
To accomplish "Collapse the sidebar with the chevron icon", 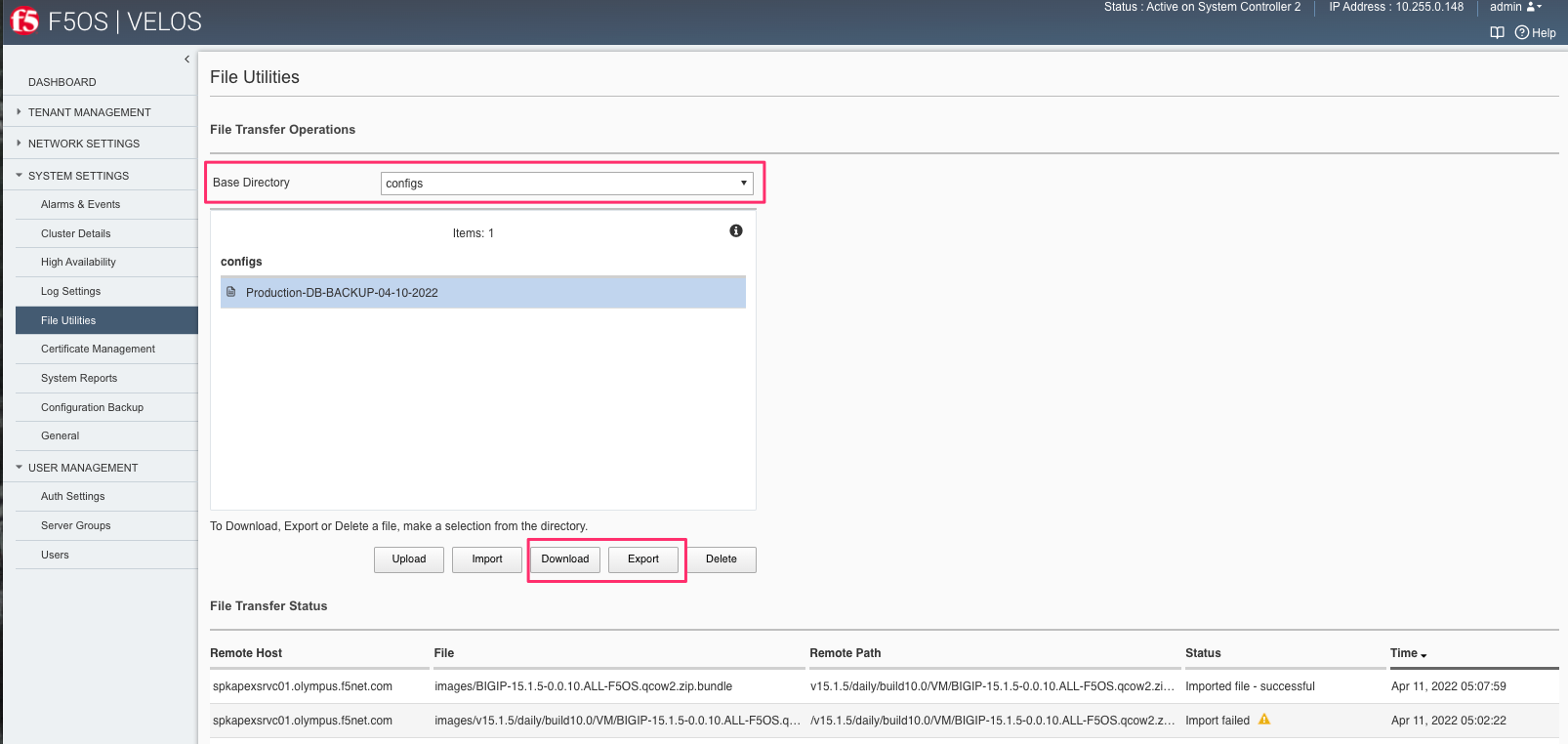I will point(186,60).
